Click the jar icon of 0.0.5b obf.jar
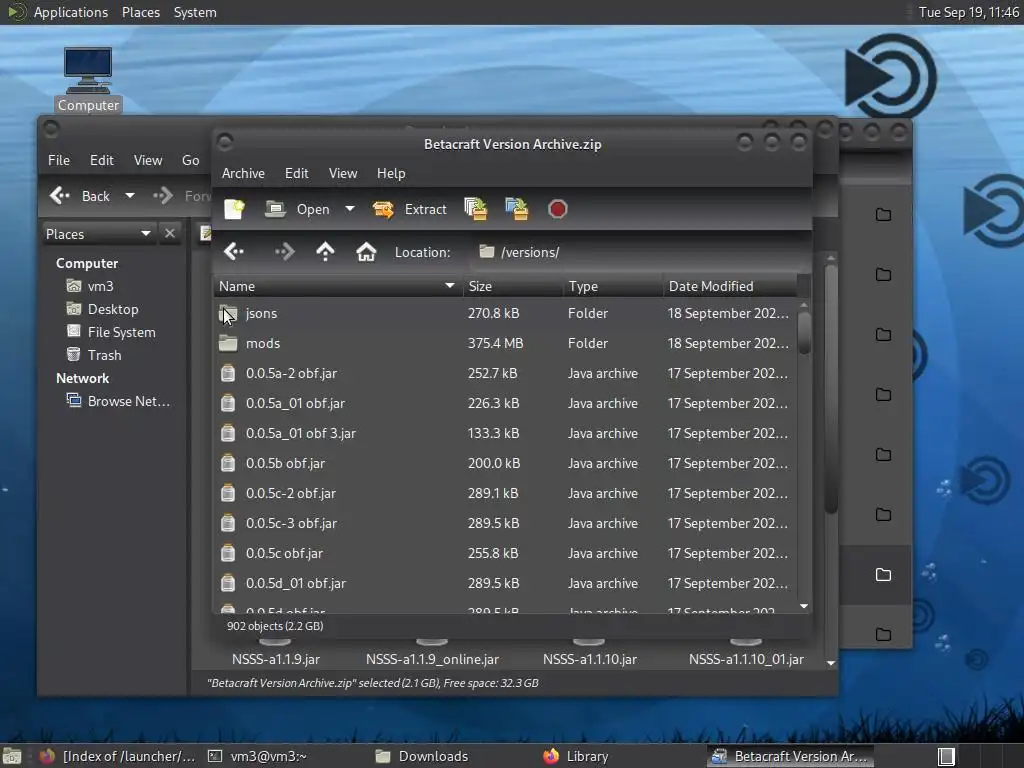The image size is (1024, 768). click(x=228, y=464)
